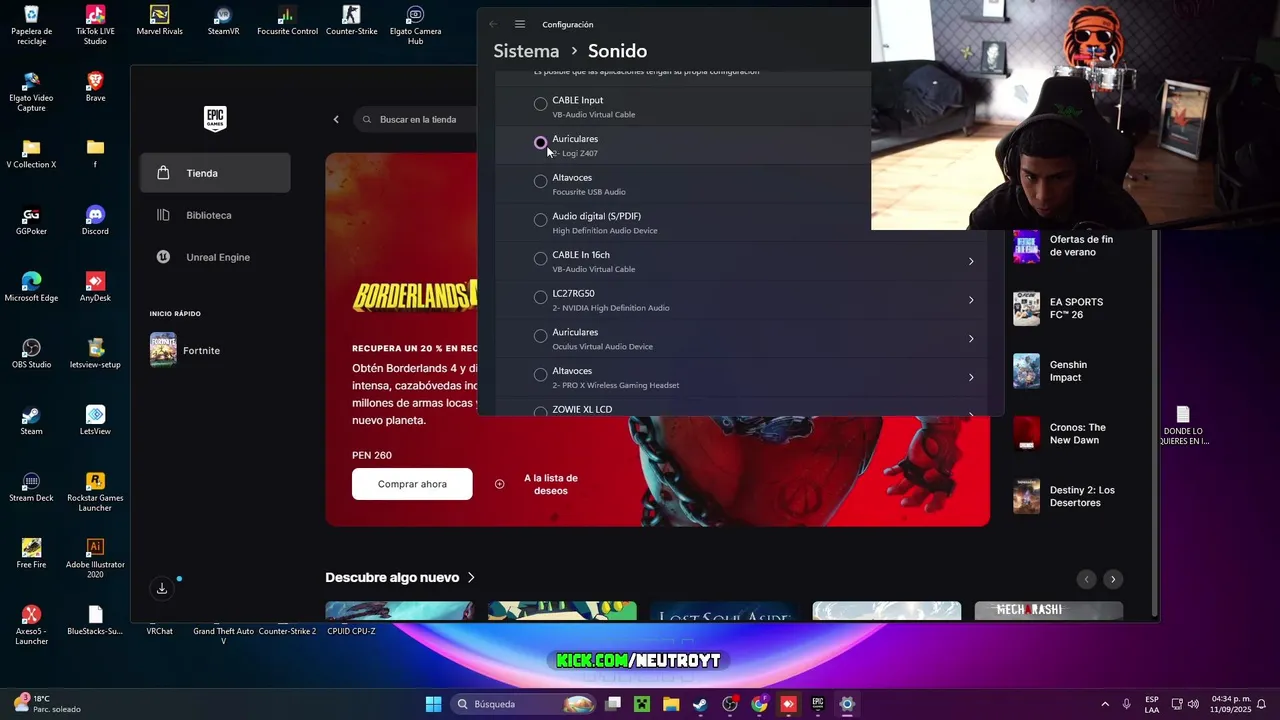
Task: Click Windows taskbar Búsqueda box
Action: 525,704
